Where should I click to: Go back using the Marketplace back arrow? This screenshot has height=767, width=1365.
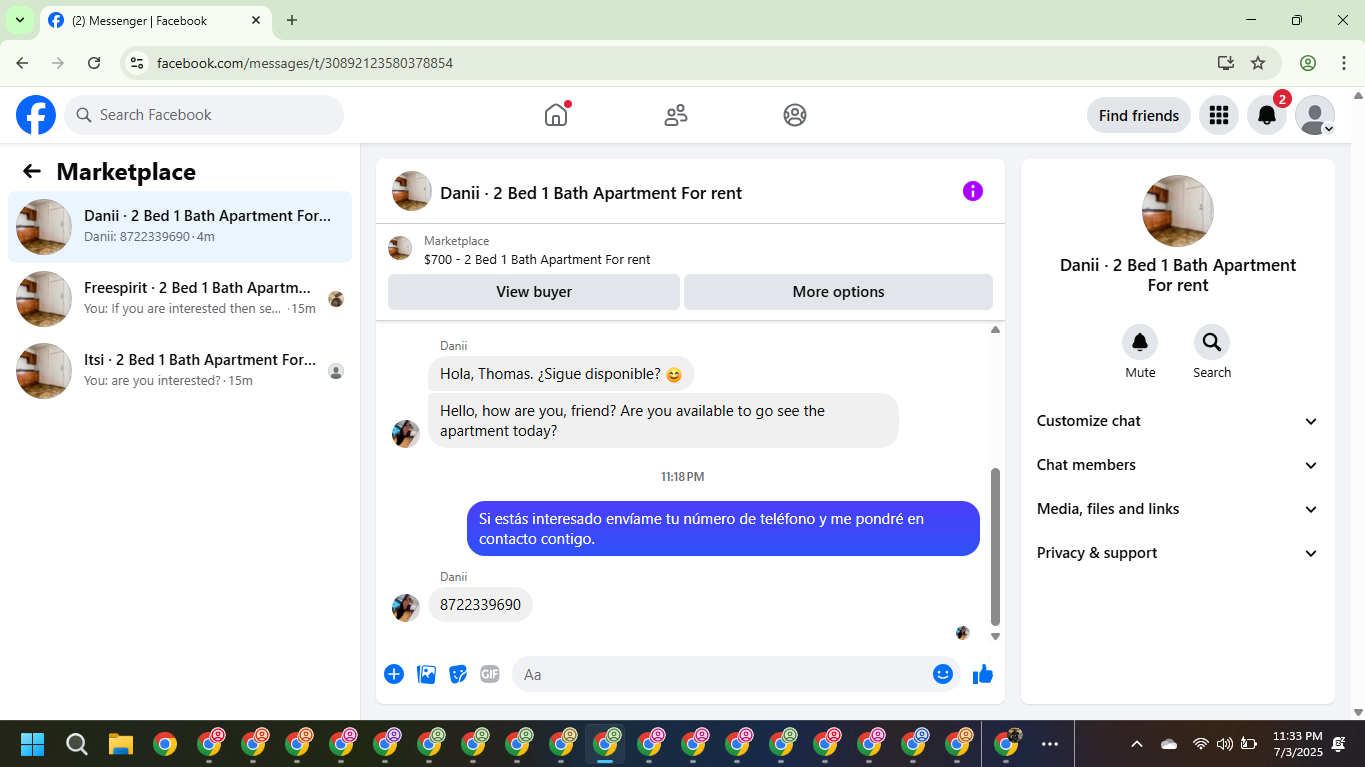(32, 171)
